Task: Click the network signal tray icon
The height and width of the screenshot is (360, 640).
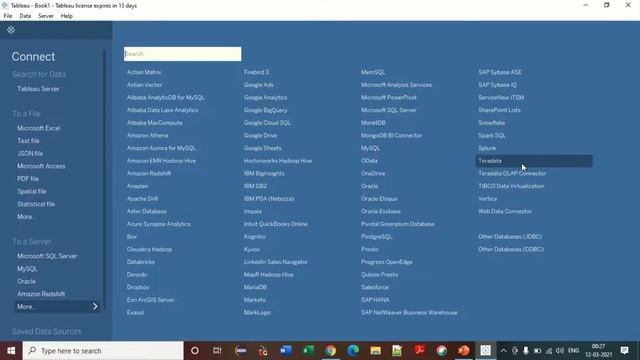Action: tap(549, 351)
